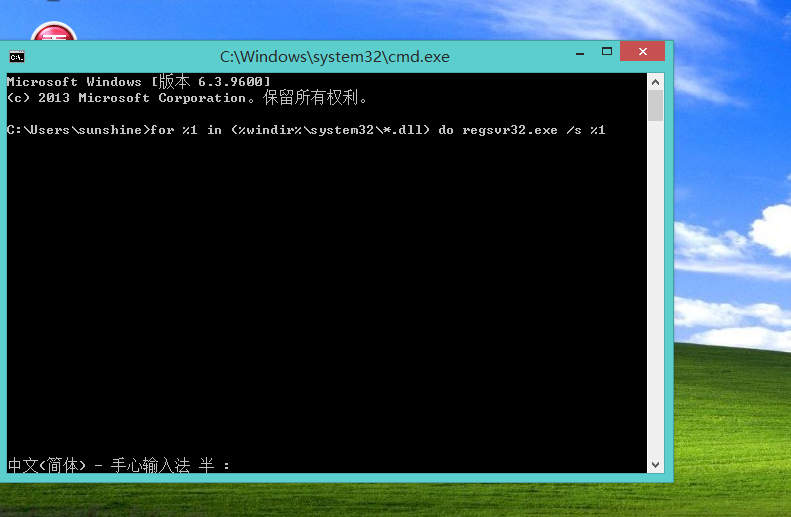Click the scrollbar up arrow
The height and width of the screenshot is (517, 791).
655,82
